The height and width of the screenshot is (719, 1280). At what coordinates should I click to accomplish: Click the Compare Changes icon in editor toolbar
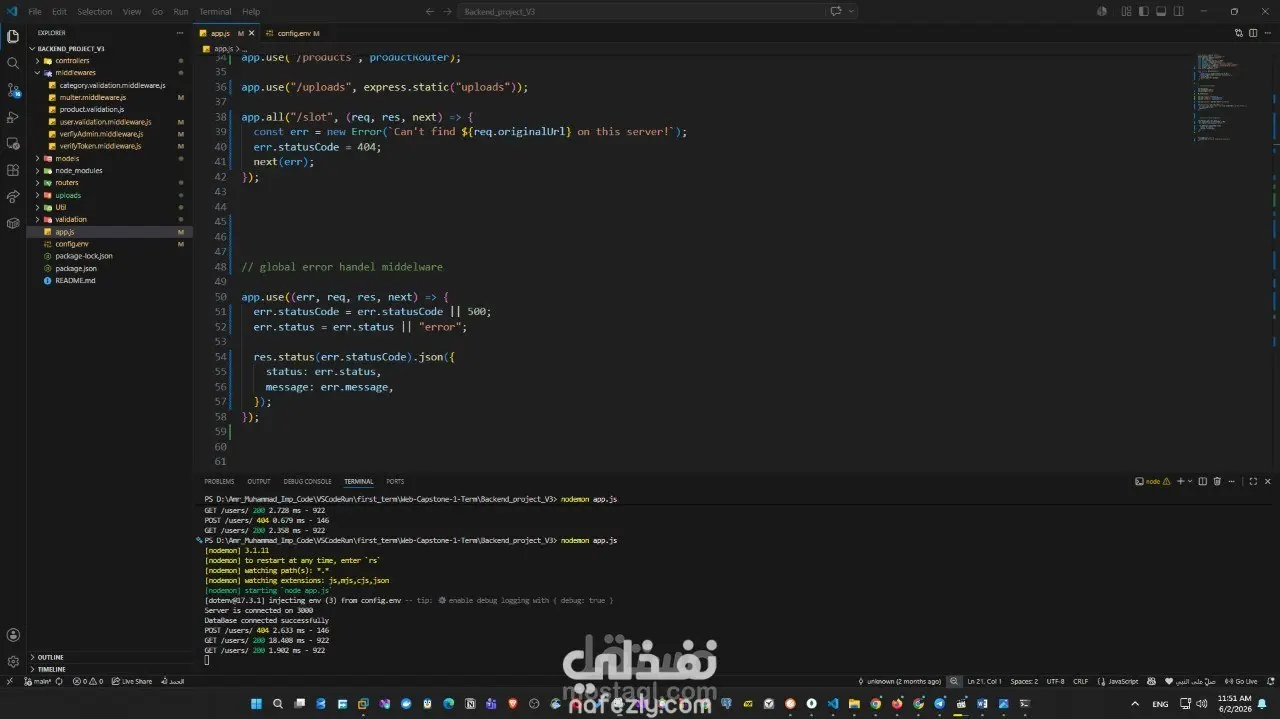click(1238, 33)
